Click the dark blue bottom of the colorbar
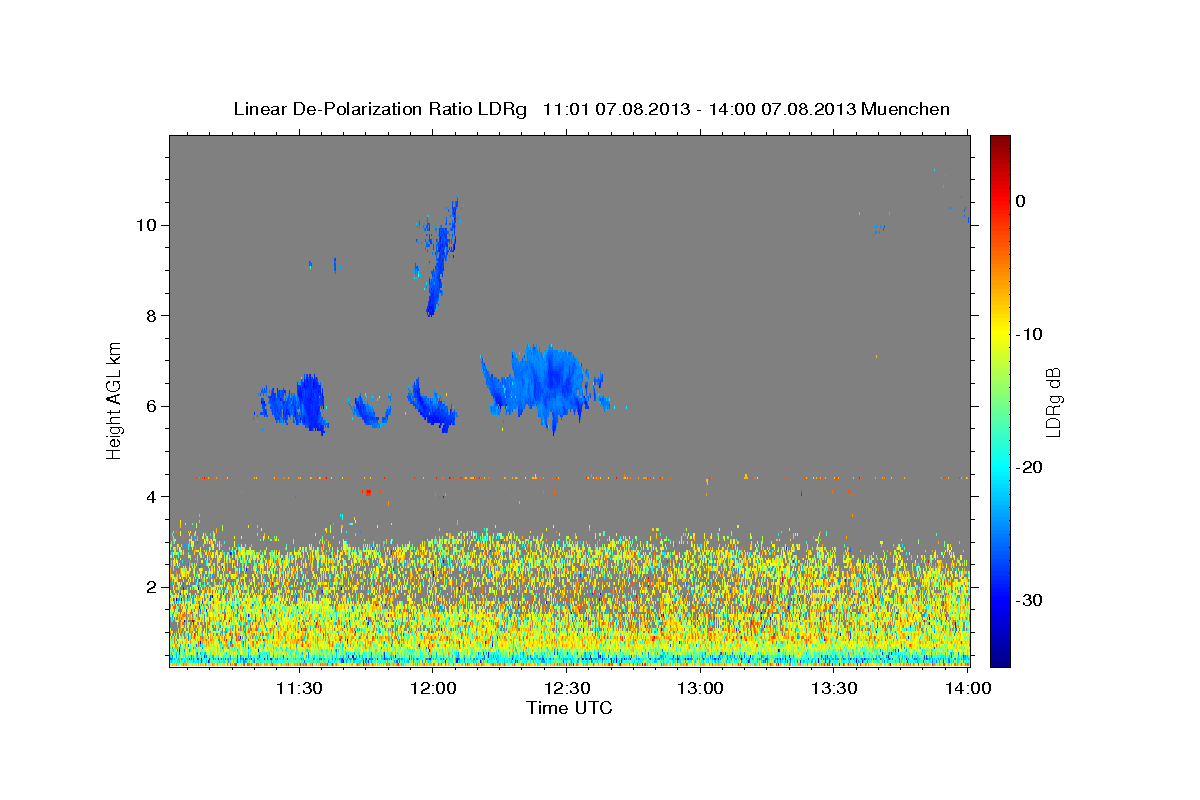This screenshot has height=800, width=1200. click(1000, 655)
